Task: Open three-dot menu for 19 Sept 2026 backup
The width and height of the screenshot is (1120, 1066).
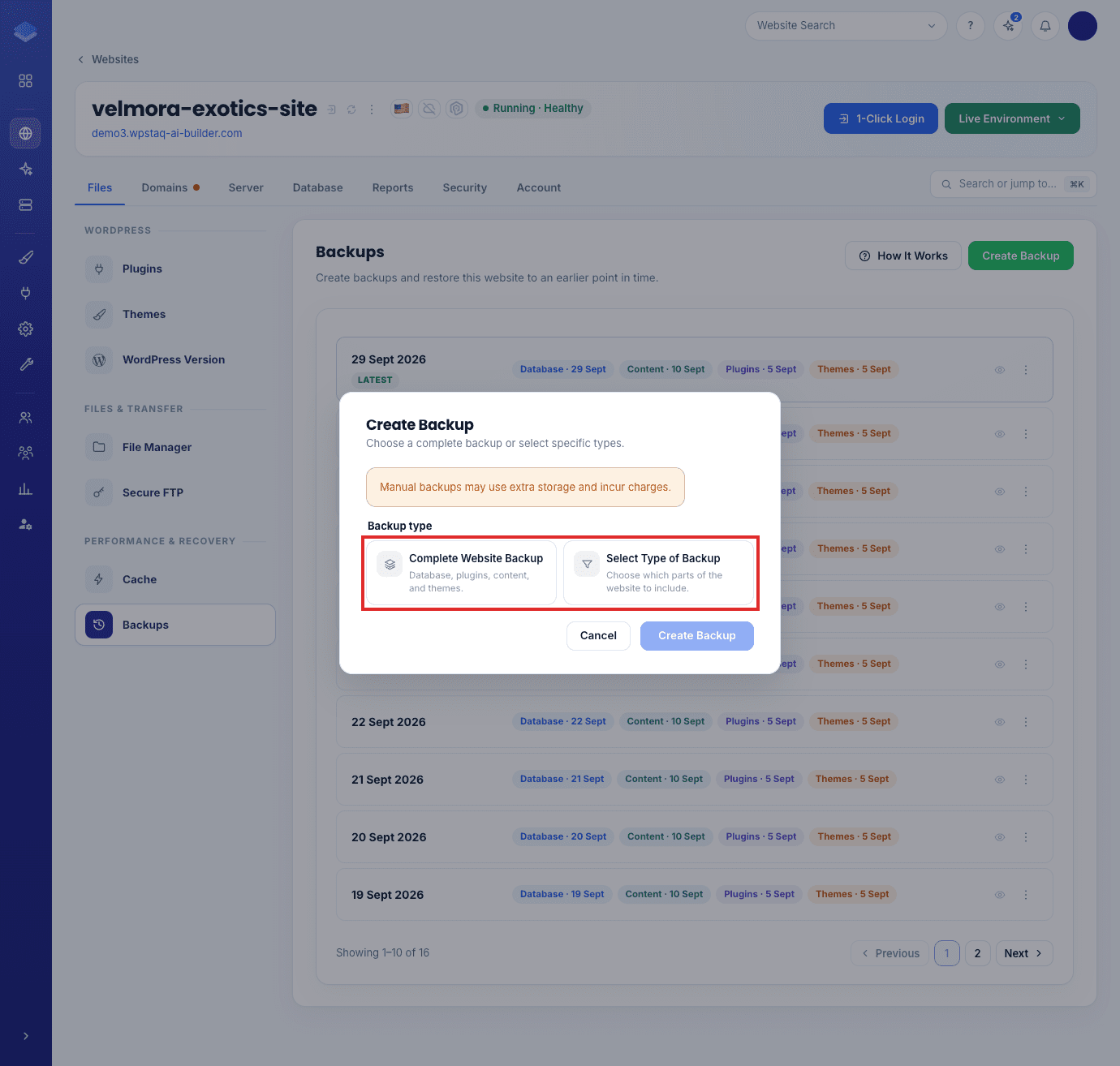Action: (1026, 895)
